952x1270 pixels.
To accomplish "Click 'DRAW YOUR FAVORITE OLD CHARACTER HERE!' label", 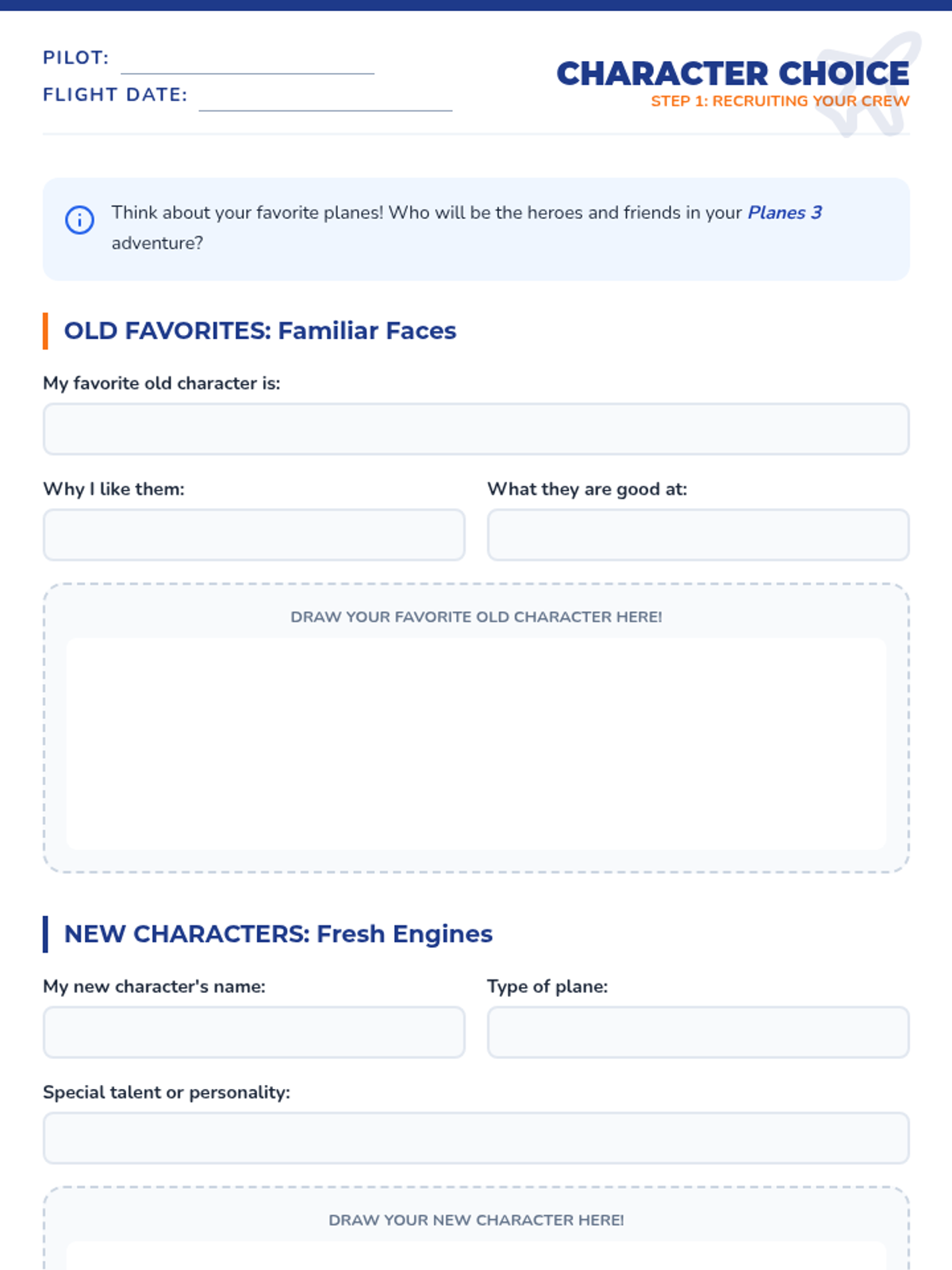I will coord(476,617).
